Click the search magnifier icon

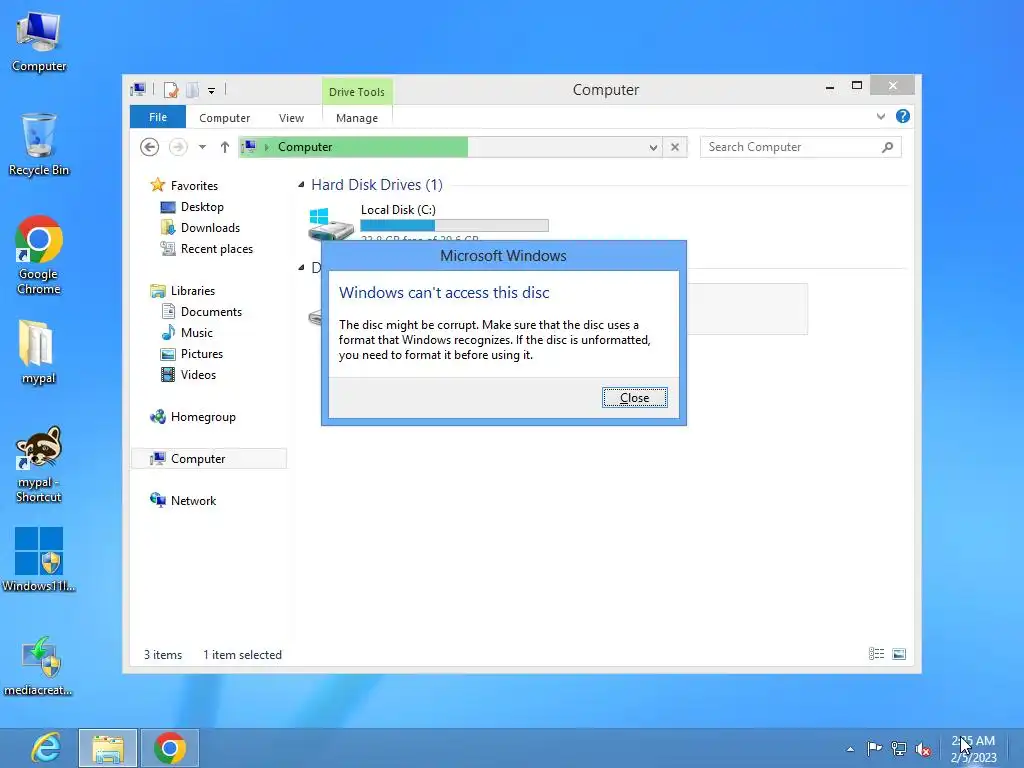tap(888, 147)
